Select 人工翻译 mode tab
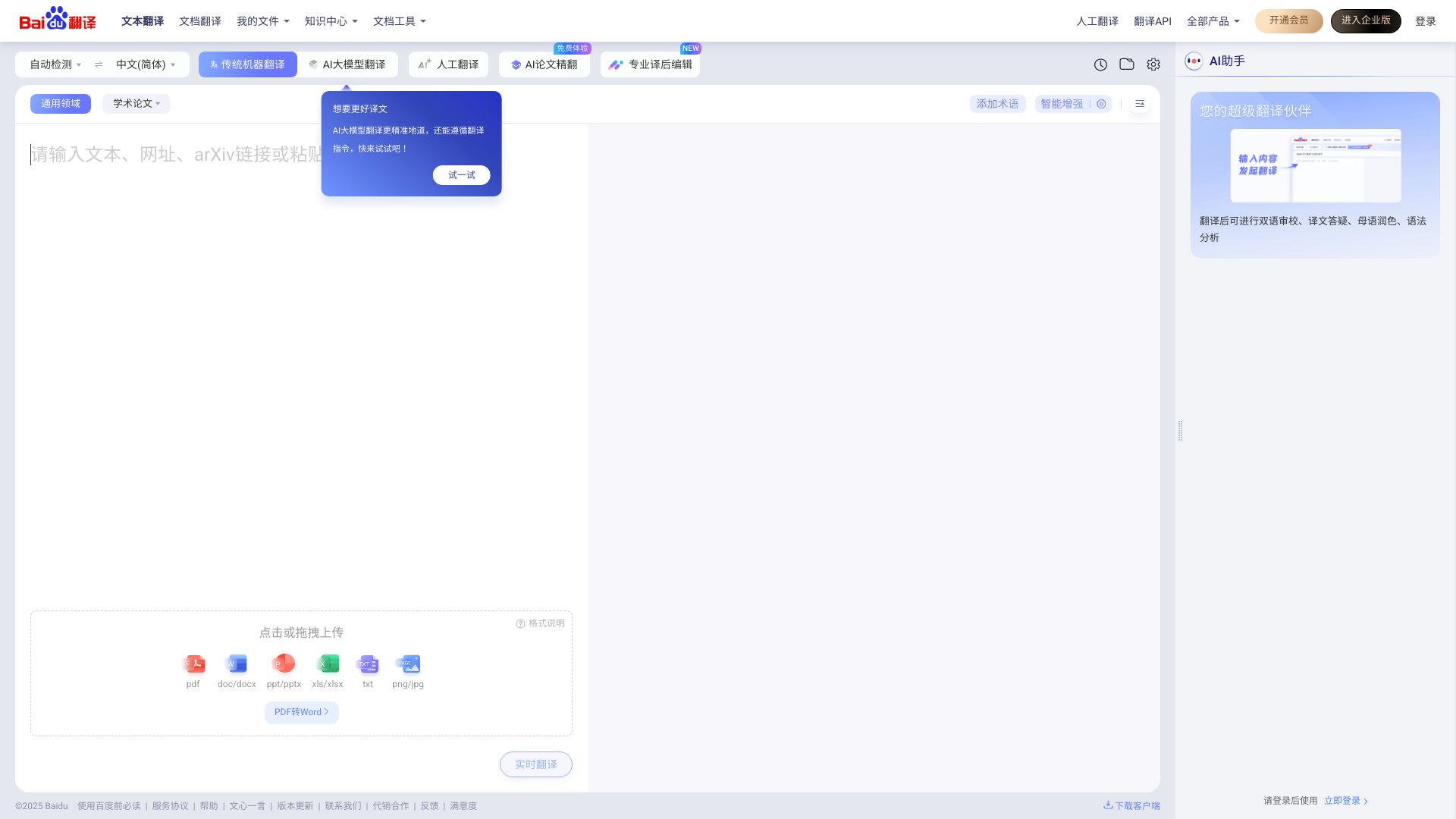1456x819 pixels. click(449, 64)
